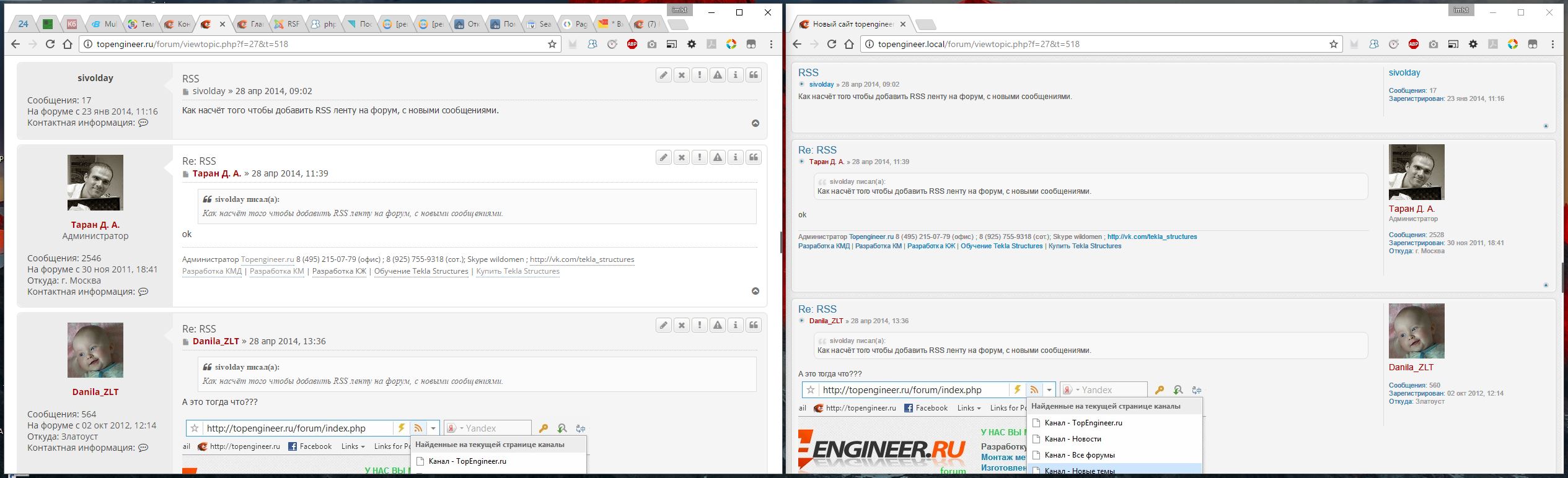Report sivolday's first post with the exclamation button
This screenshot has height=478, width=1568.
click(x=700, y=75)
